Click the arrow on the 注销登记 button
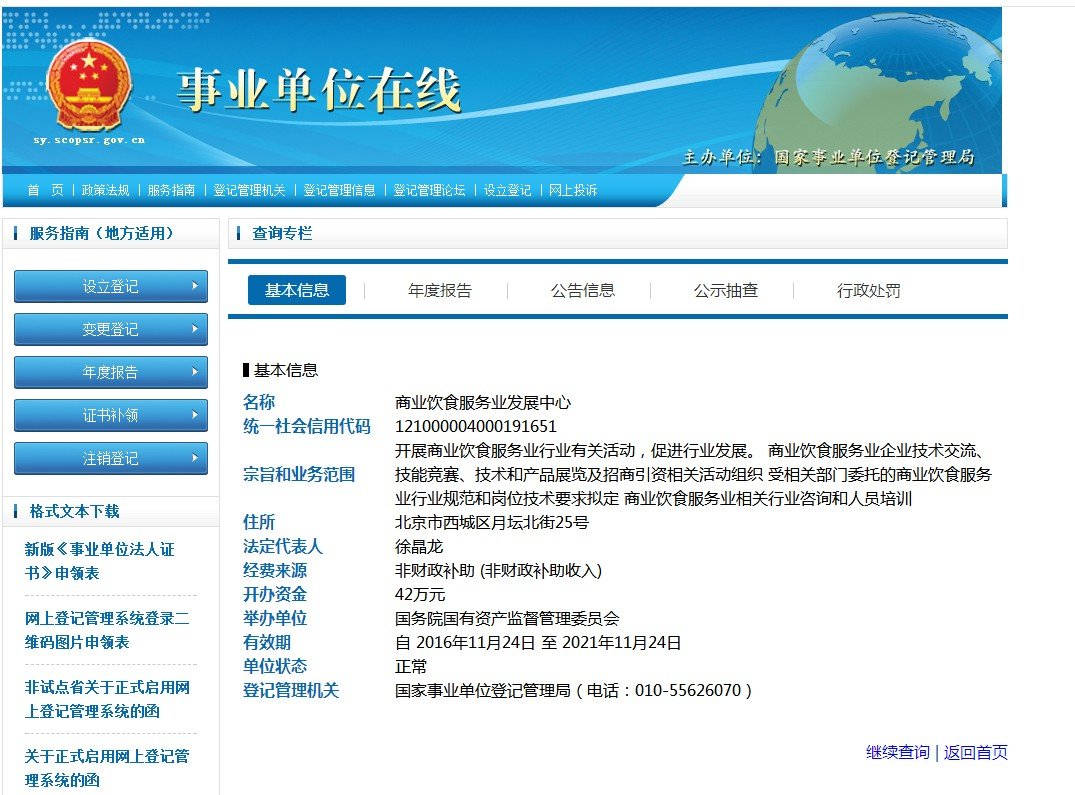 coord(196,458)
